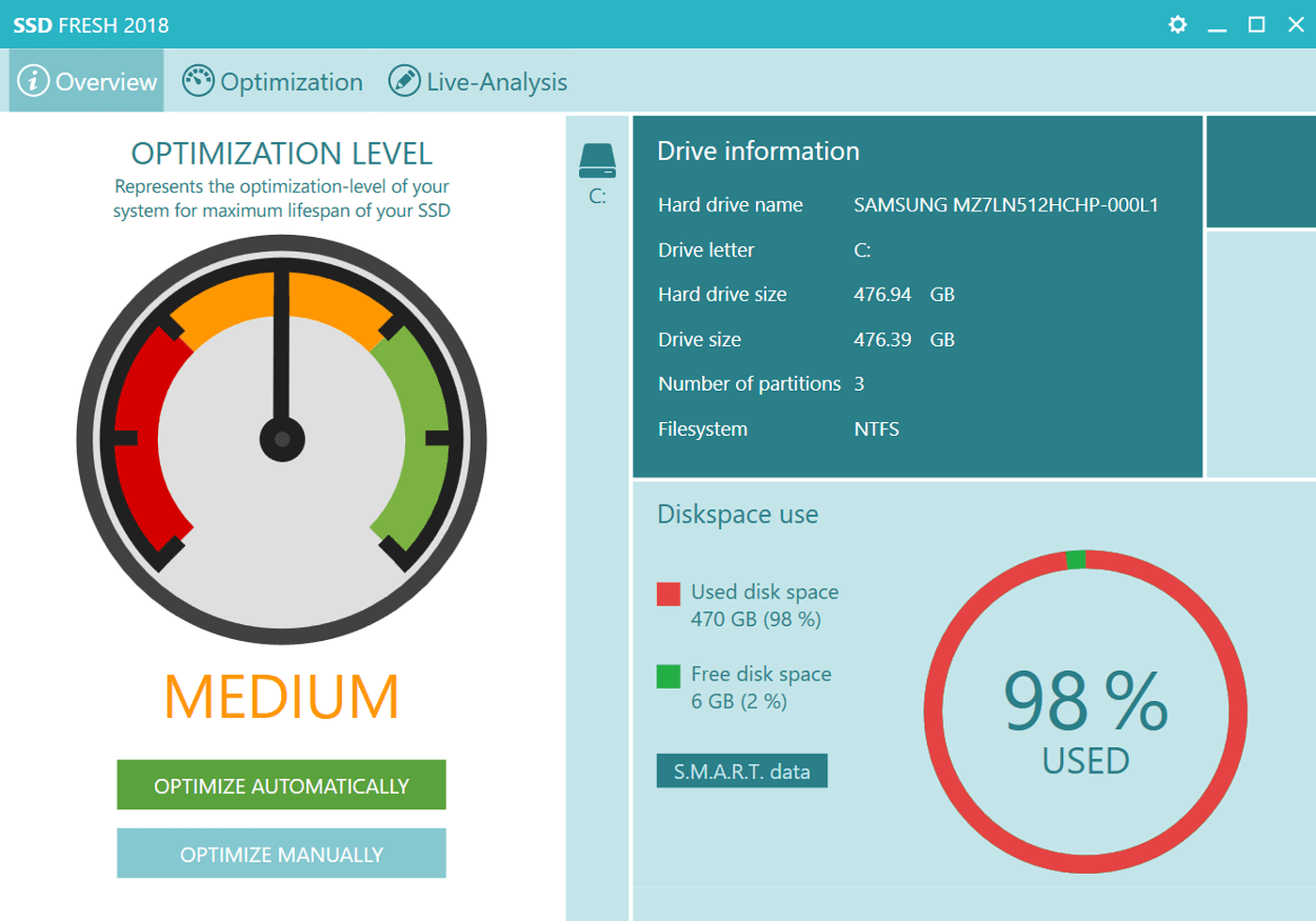The image size is (1316, 921).
Task: Click the OPTIMIZE MANUALLY button
Action: (281, 853)
